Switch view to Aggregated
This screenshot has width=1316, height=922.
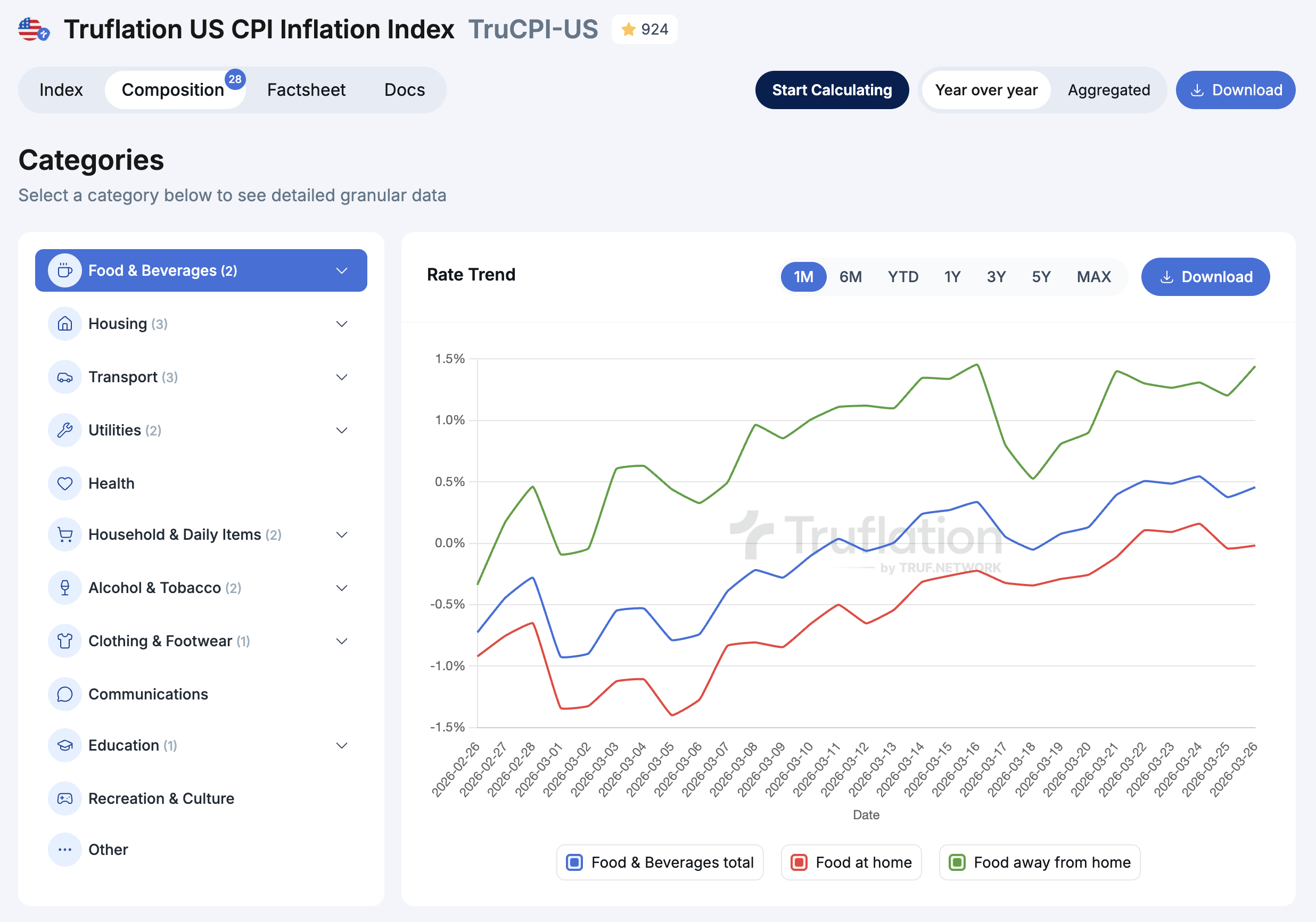1108,90
